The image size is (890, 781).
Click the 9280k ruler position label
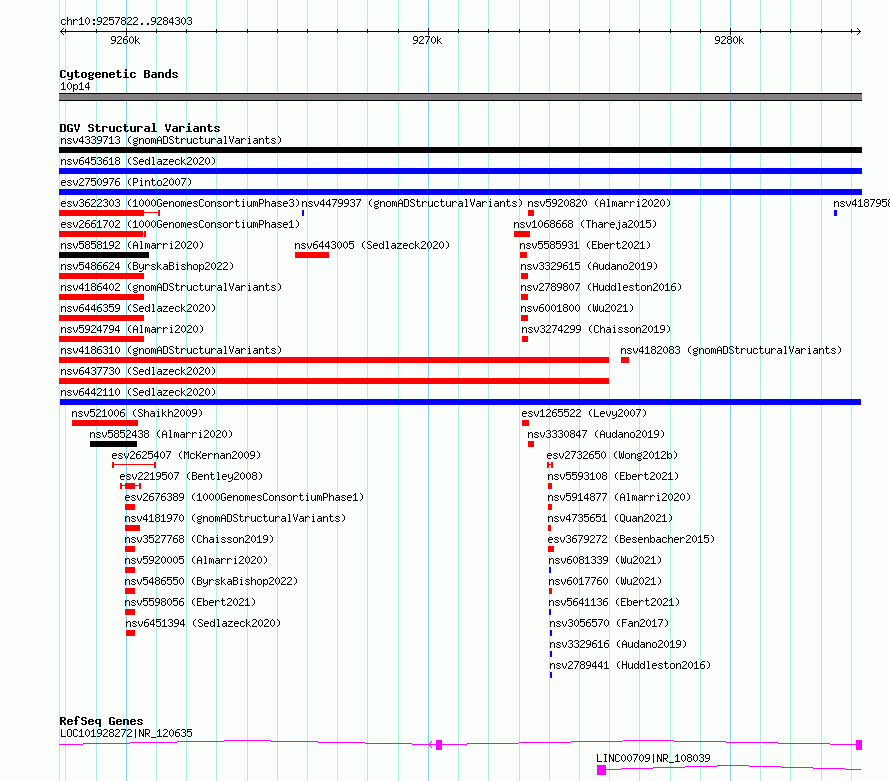click(x=729, y=40)
